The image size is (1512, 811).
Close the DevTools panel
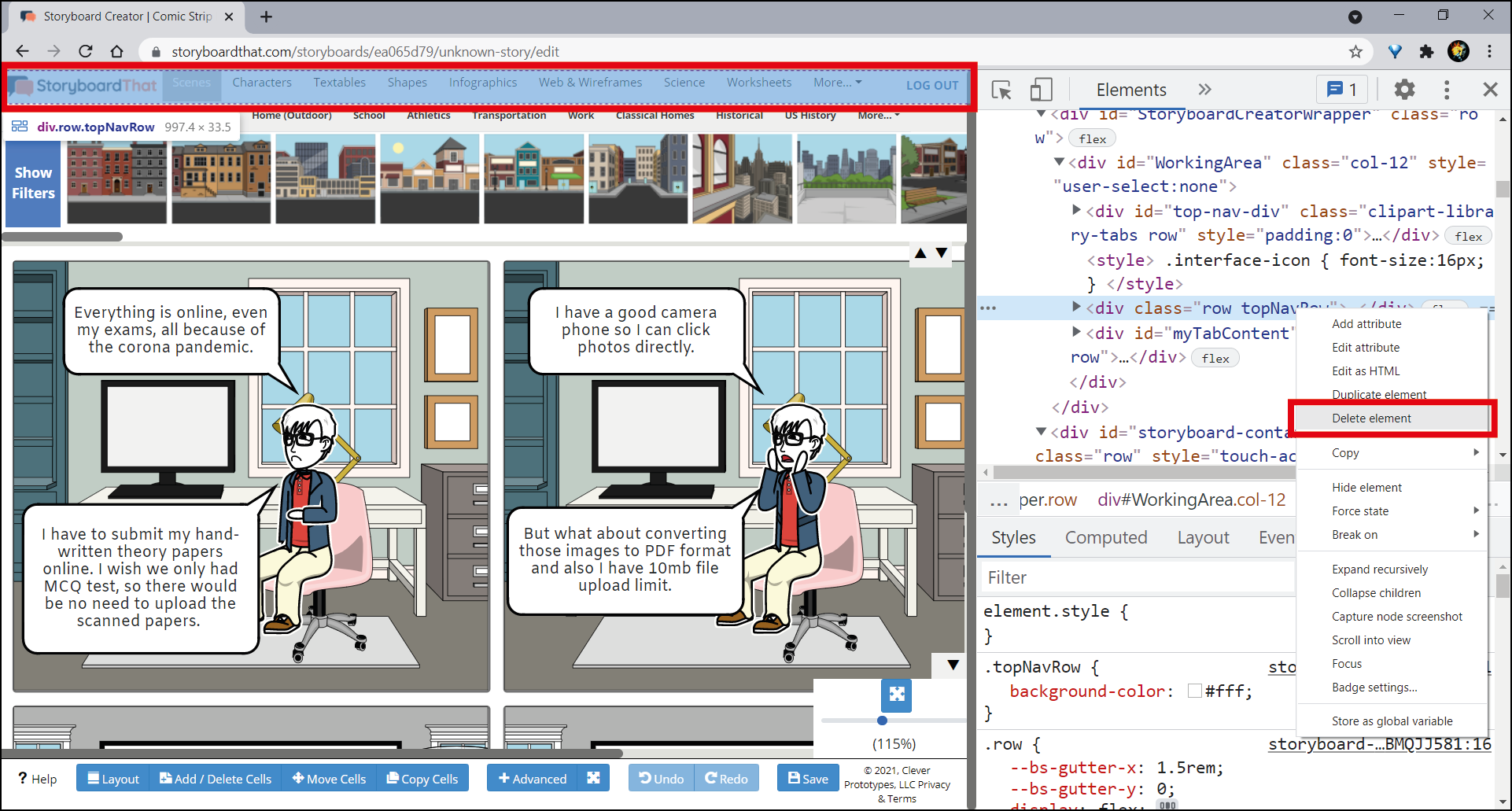point(1490,90)
